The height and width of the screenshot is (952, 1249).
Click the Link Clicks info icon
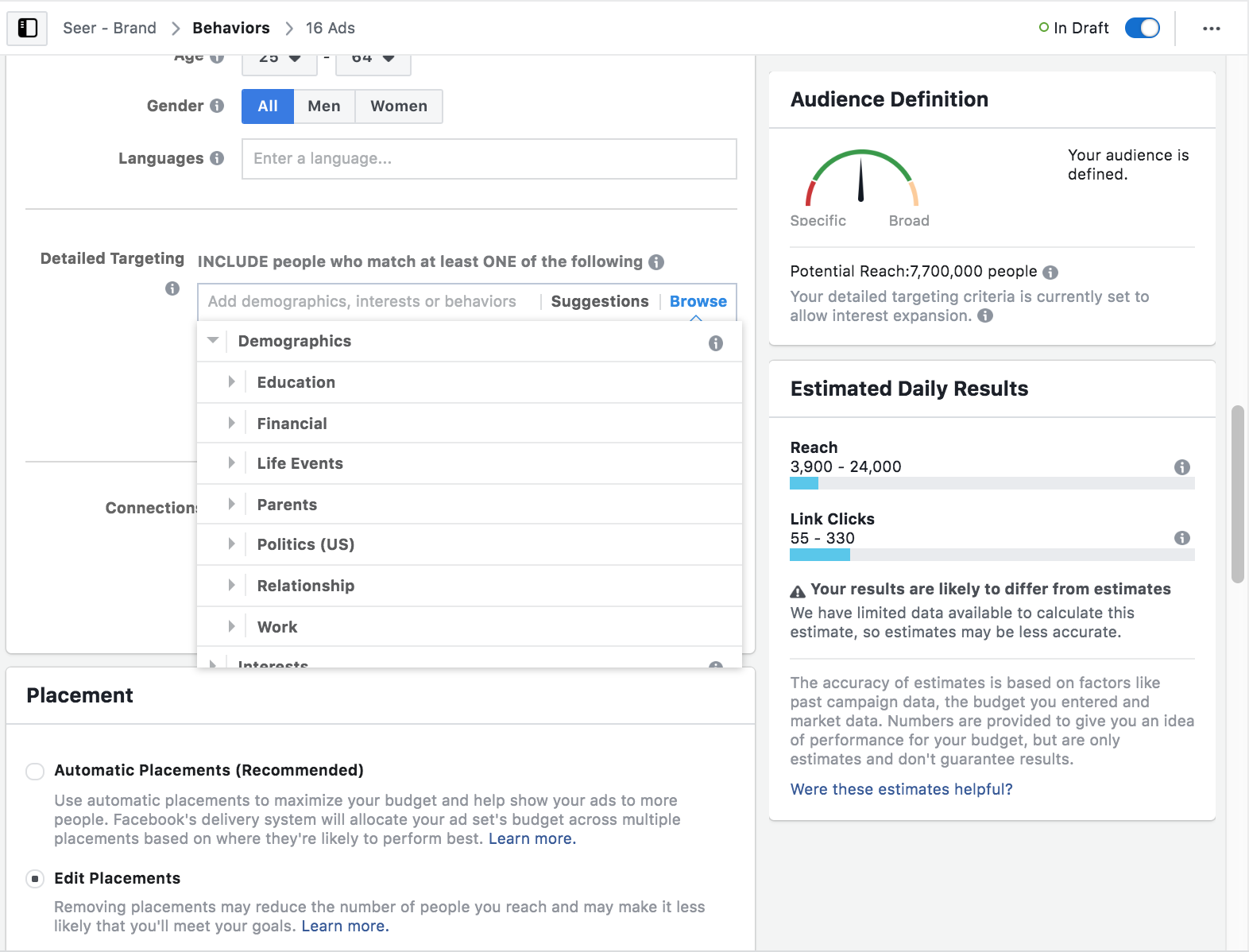1181,538
